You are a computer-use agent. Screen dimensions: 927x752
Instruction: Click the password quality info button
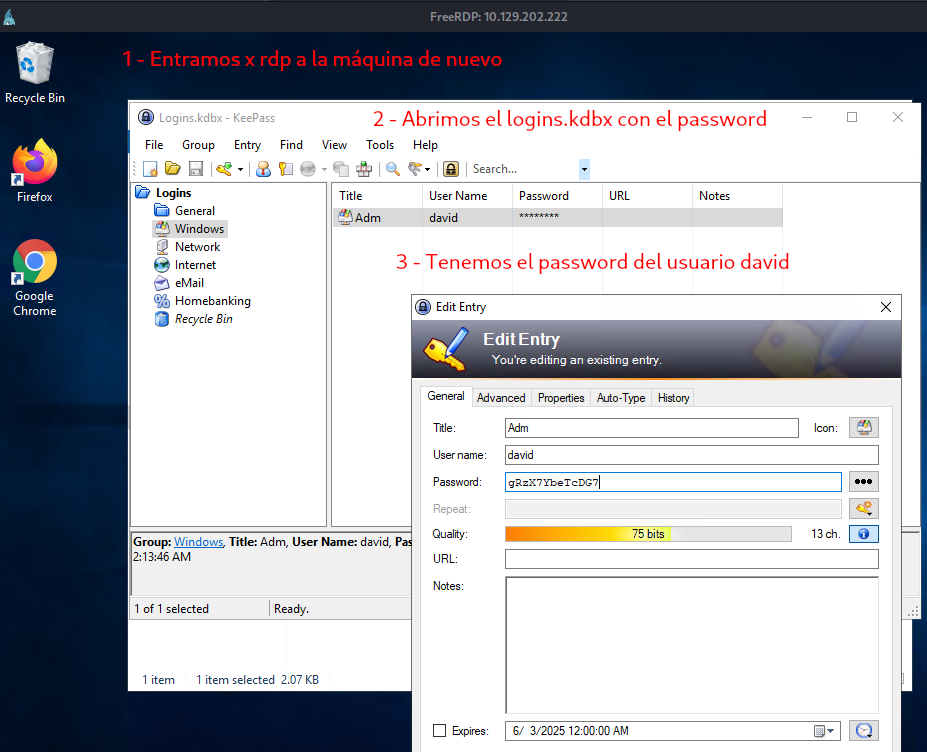click(x=863, y=534)
